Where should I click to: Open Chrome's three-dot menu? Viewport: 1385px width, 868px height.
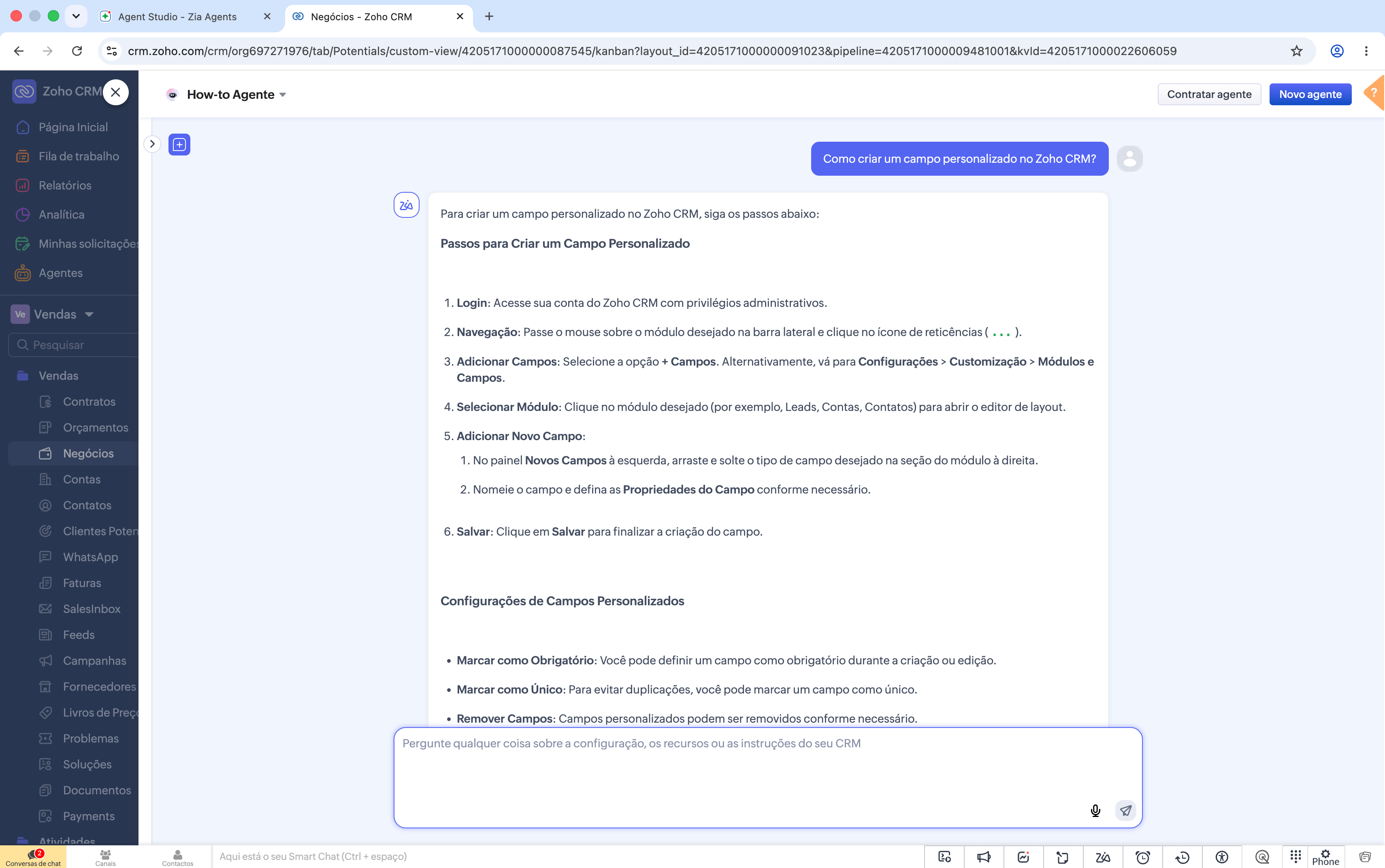tap(1366, 51)
